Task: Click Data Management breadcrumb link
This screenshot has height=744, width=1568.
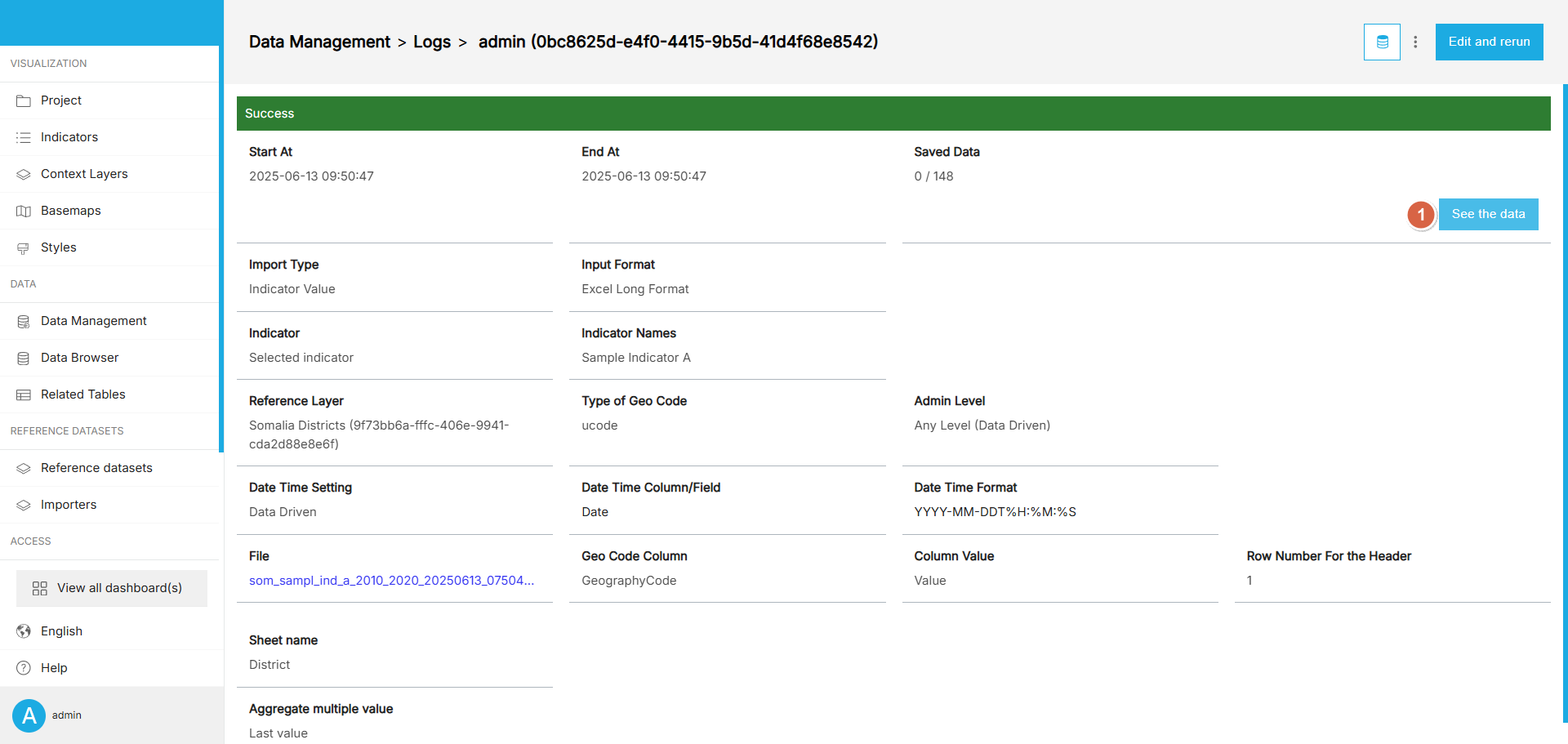Action: coord(319,42)
